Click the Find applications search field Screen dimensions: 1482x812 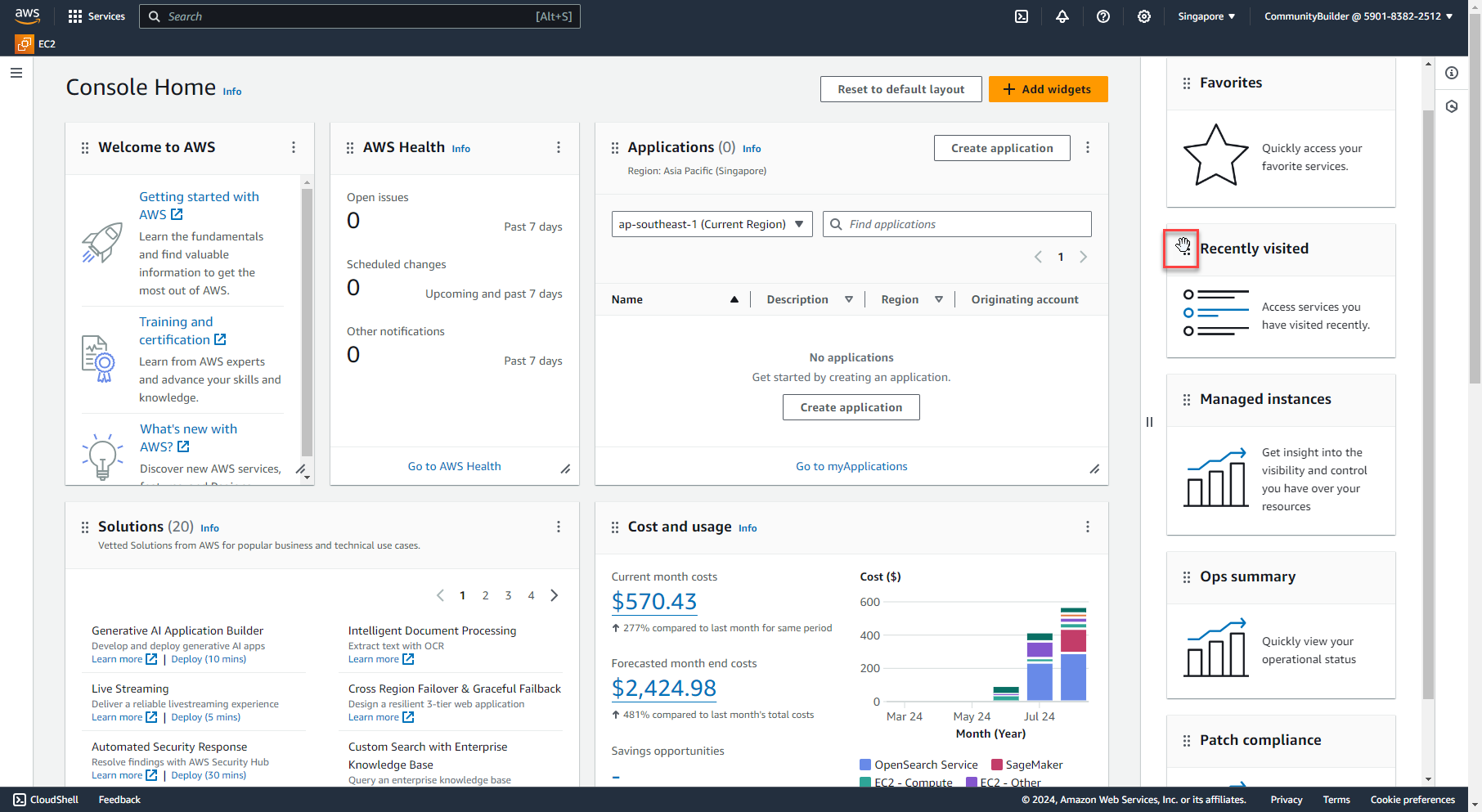956,223
